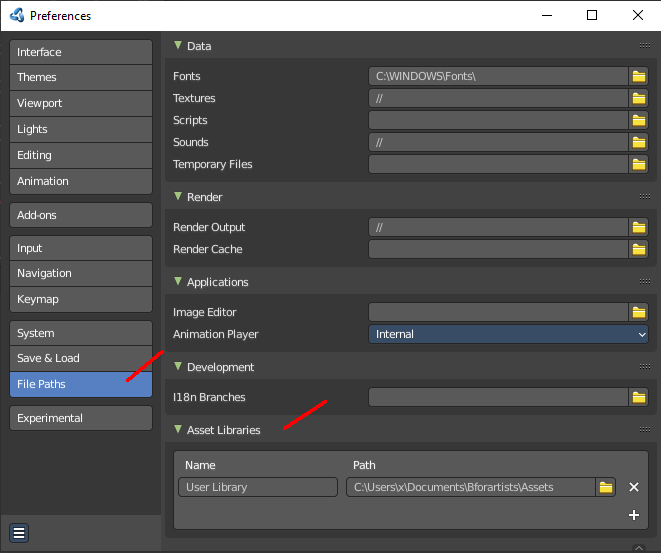This screenshot has width=661, height=553.
Task: Grab the Data panel drag handle
Action: 645,46
